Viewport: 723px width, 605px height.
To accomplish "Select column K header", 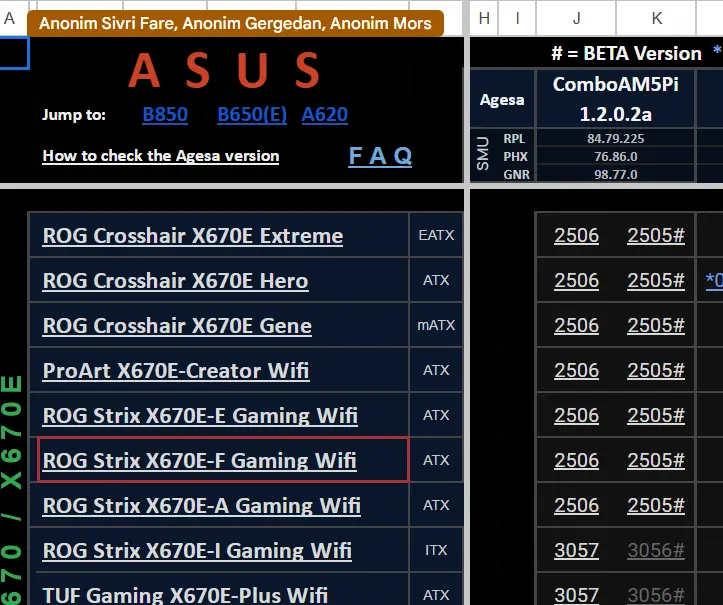I will [657, 18].
